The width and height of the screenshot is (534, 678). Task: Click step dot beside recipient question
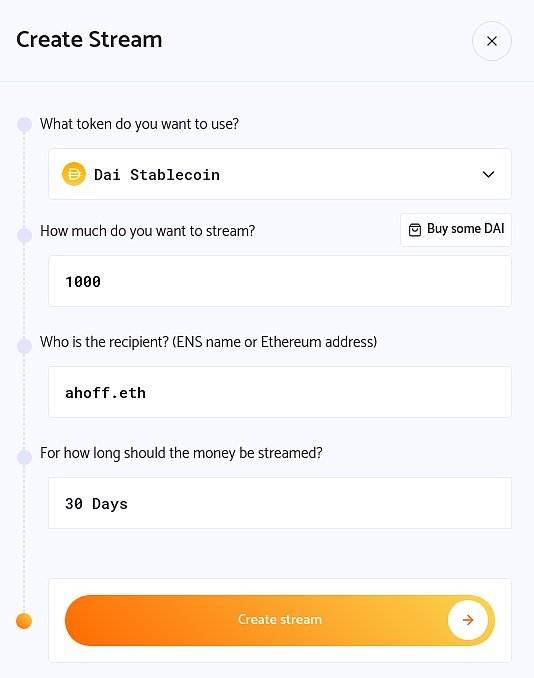[24, 346]
